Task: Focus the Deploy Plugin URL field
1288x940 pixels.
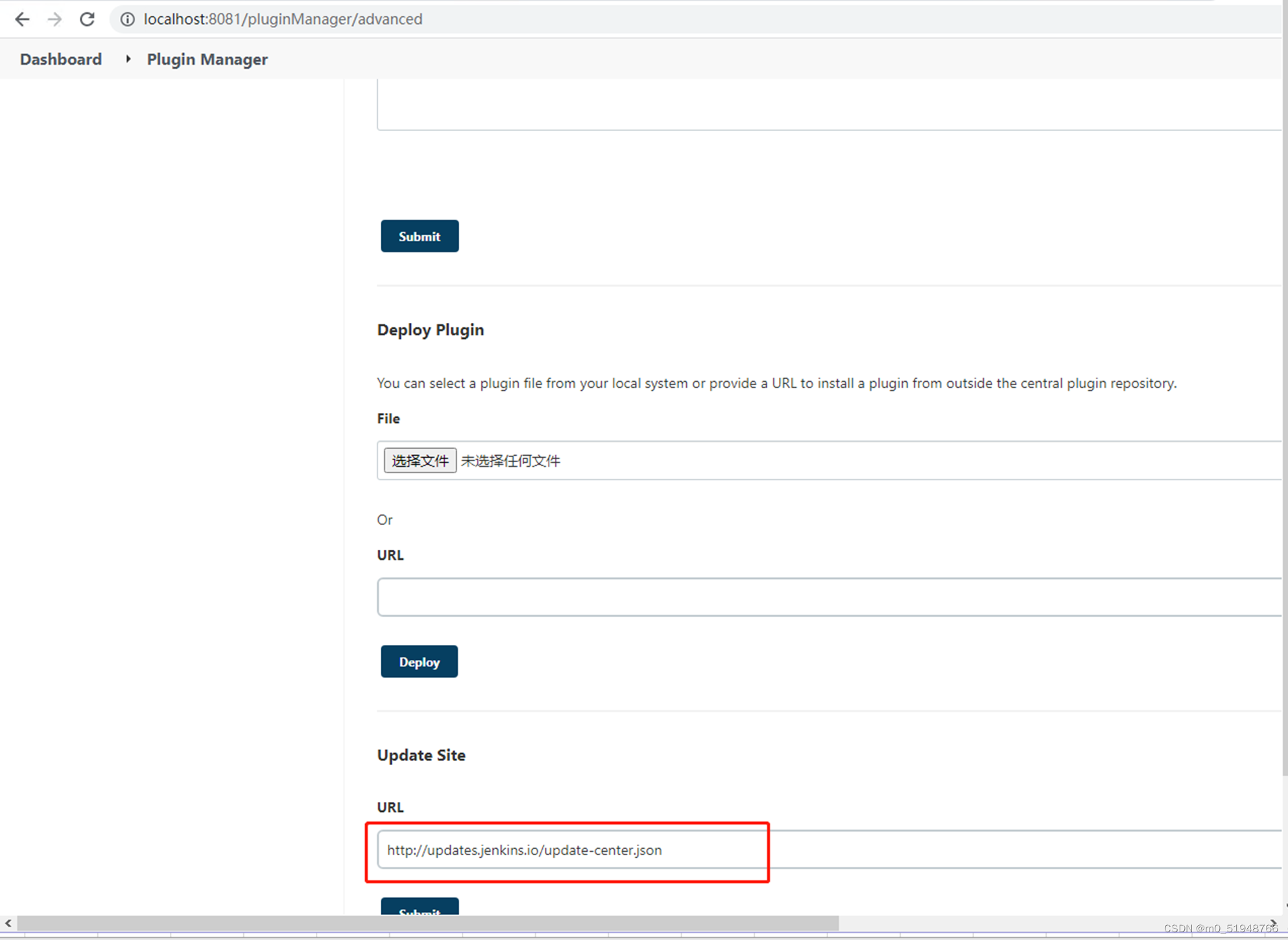Action: click(x=829, y=596)
